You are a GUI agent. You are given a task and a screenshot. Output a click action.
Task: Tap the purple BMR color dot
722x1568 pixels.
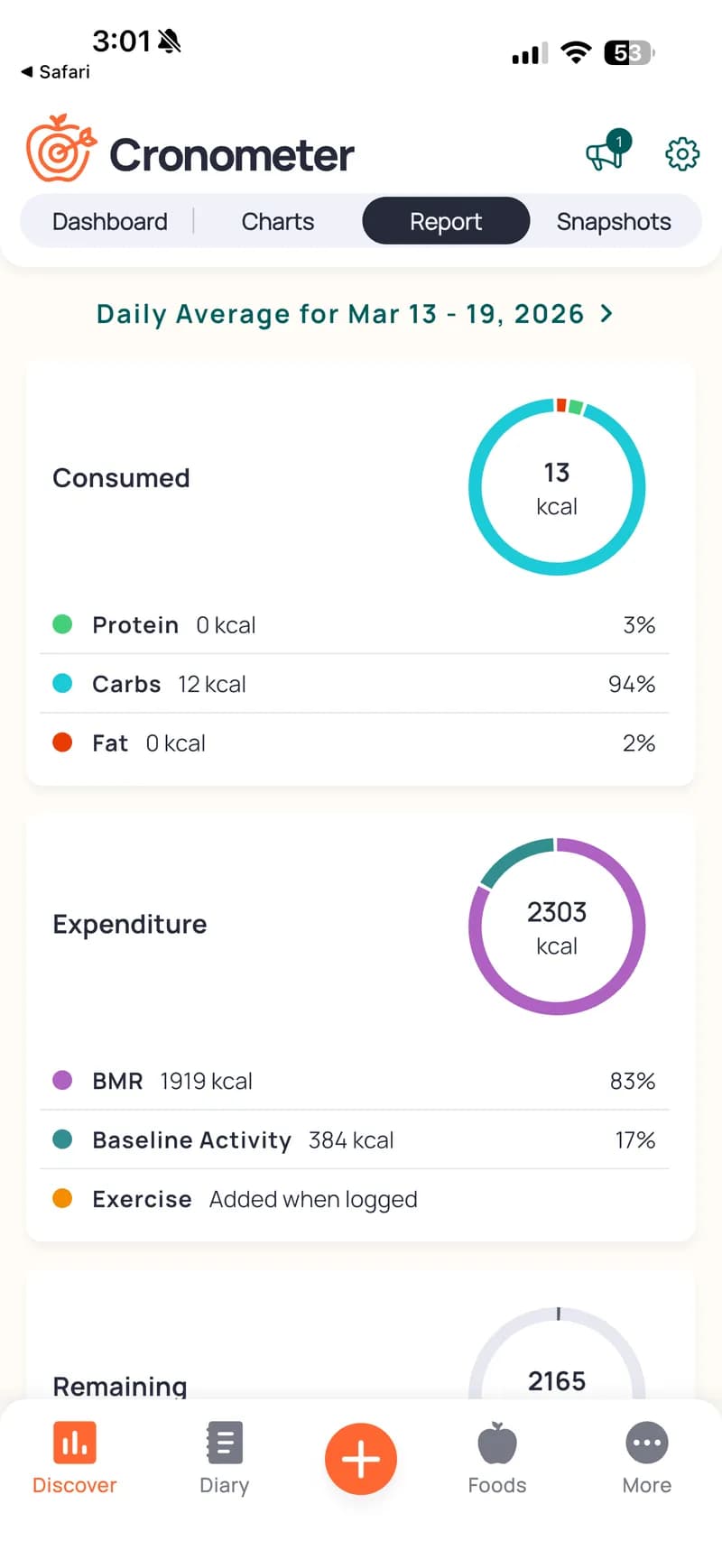[62, 1081]
